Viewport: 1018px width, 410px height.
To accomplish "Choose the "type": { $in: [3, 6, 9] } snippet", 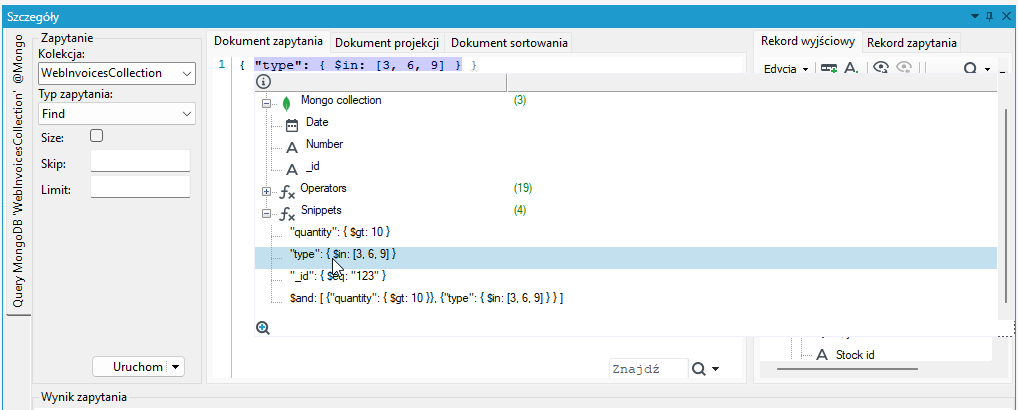I will [x=626, y=257].
